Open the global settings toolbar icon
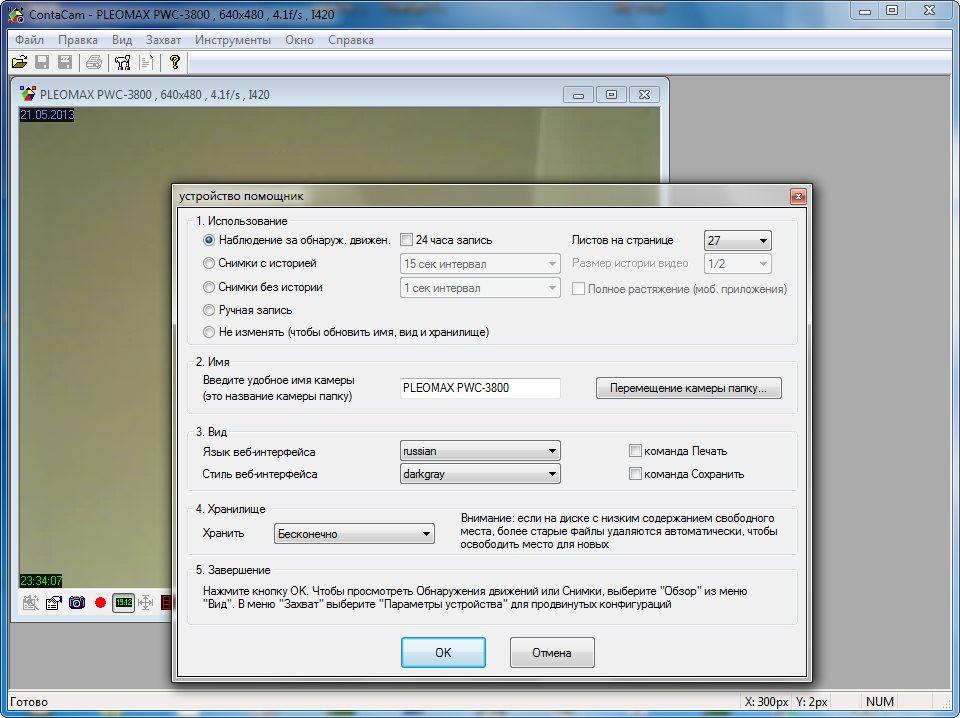Image resolution: width=960 pixels, height=718 pixels. click(123, 62)
